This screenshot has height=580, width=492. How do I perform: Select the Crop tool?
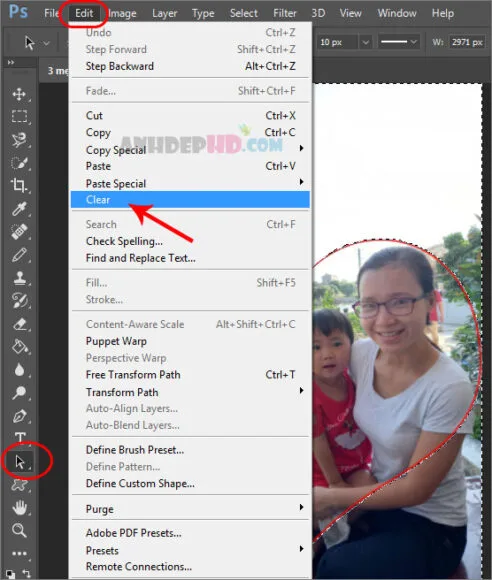[19, 185]
